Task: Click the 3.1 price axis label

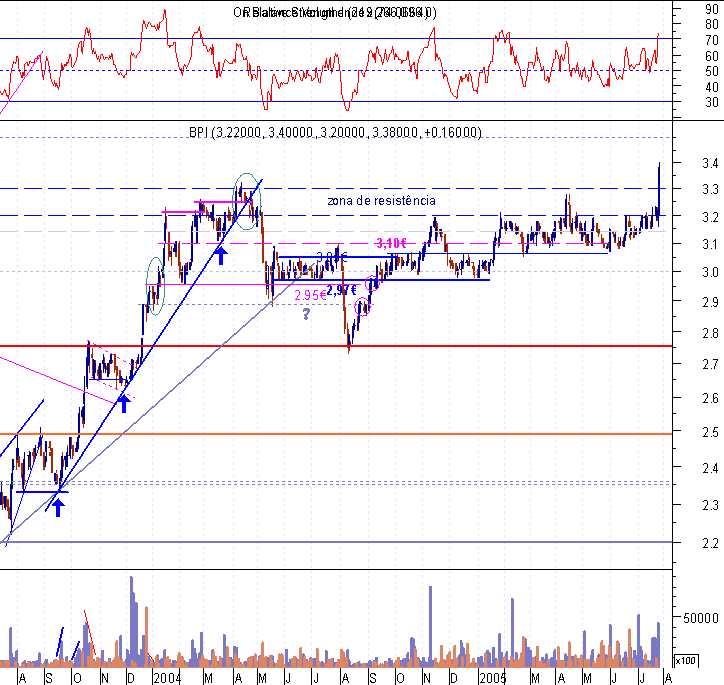Action: pyautogui.click(x=710, y=244)
